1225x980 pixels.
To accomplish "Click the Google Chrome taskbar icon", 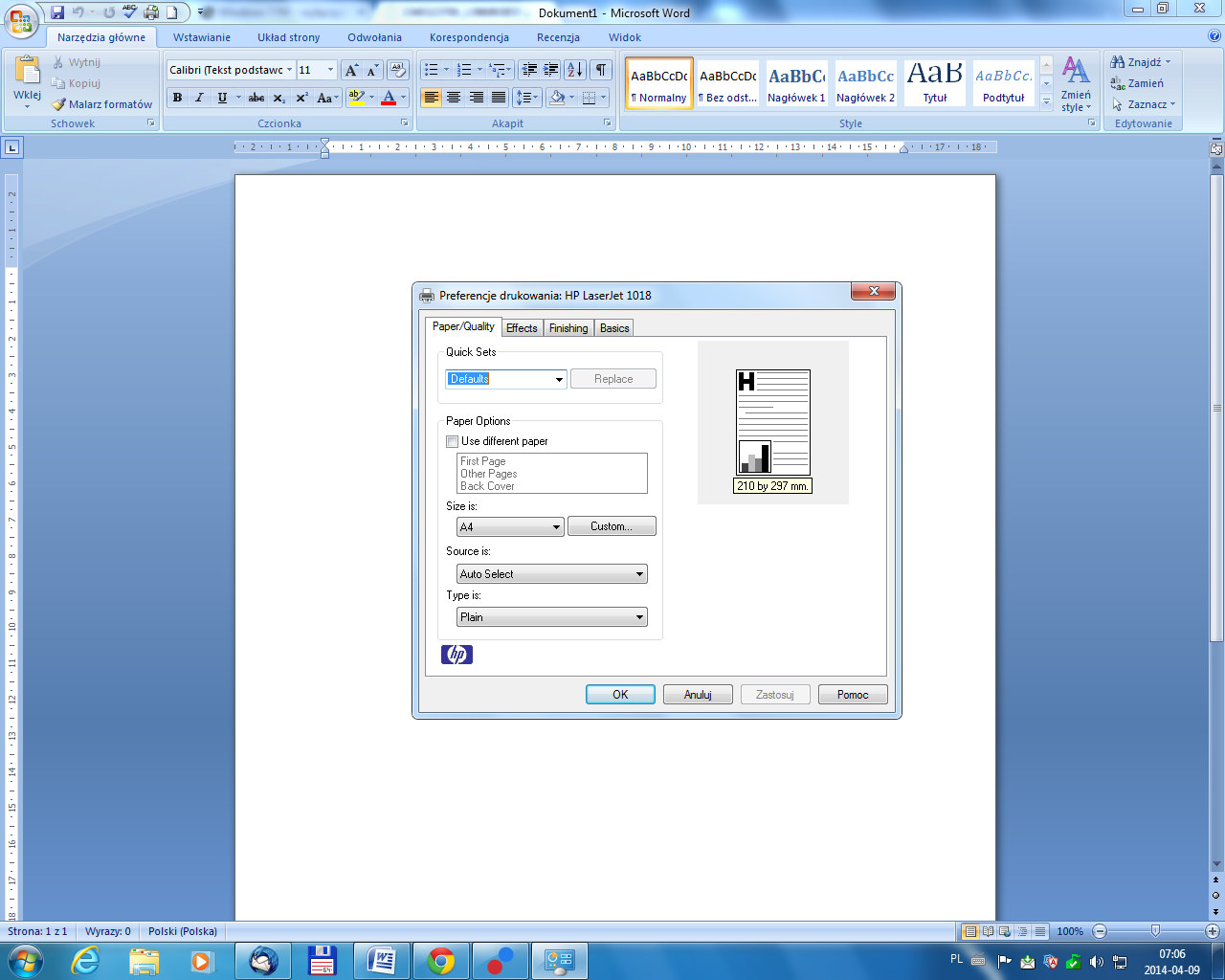I will pyautogui.click(x=441, y=961).
